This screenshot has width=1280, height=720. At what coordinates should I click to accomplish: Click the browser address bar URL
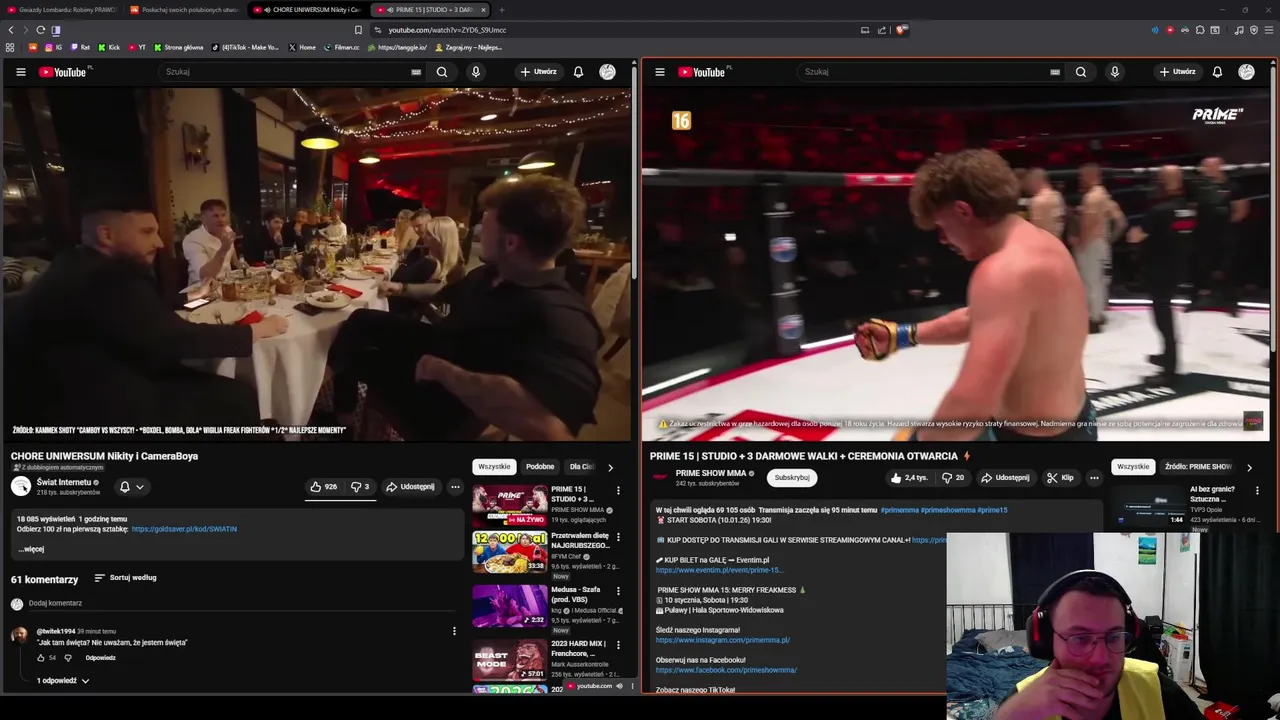(447, 30)
